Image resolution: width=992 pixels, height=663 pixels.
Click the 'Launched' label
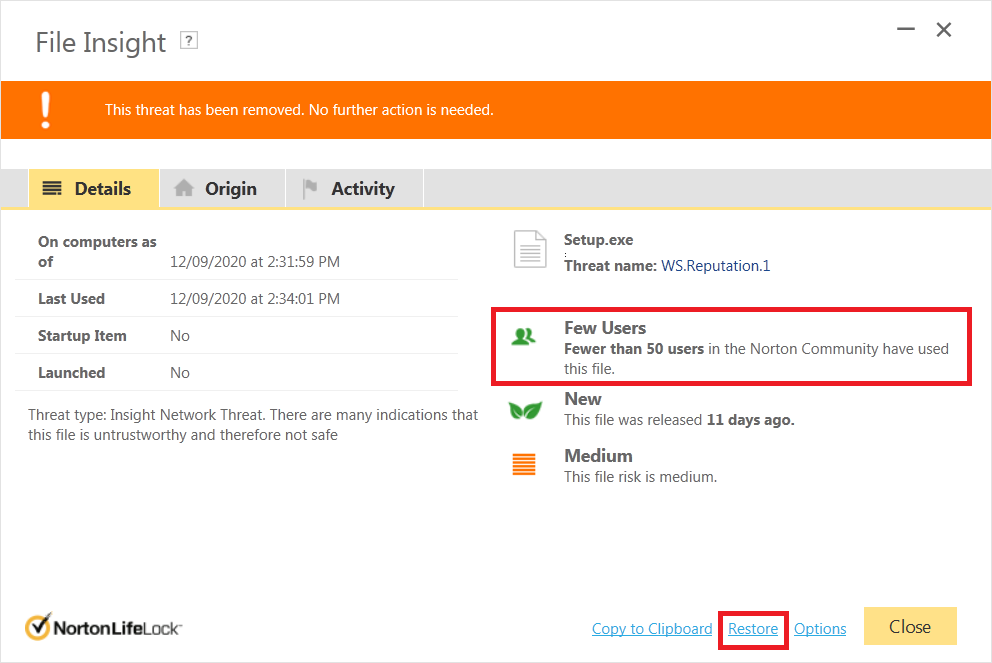71,373
